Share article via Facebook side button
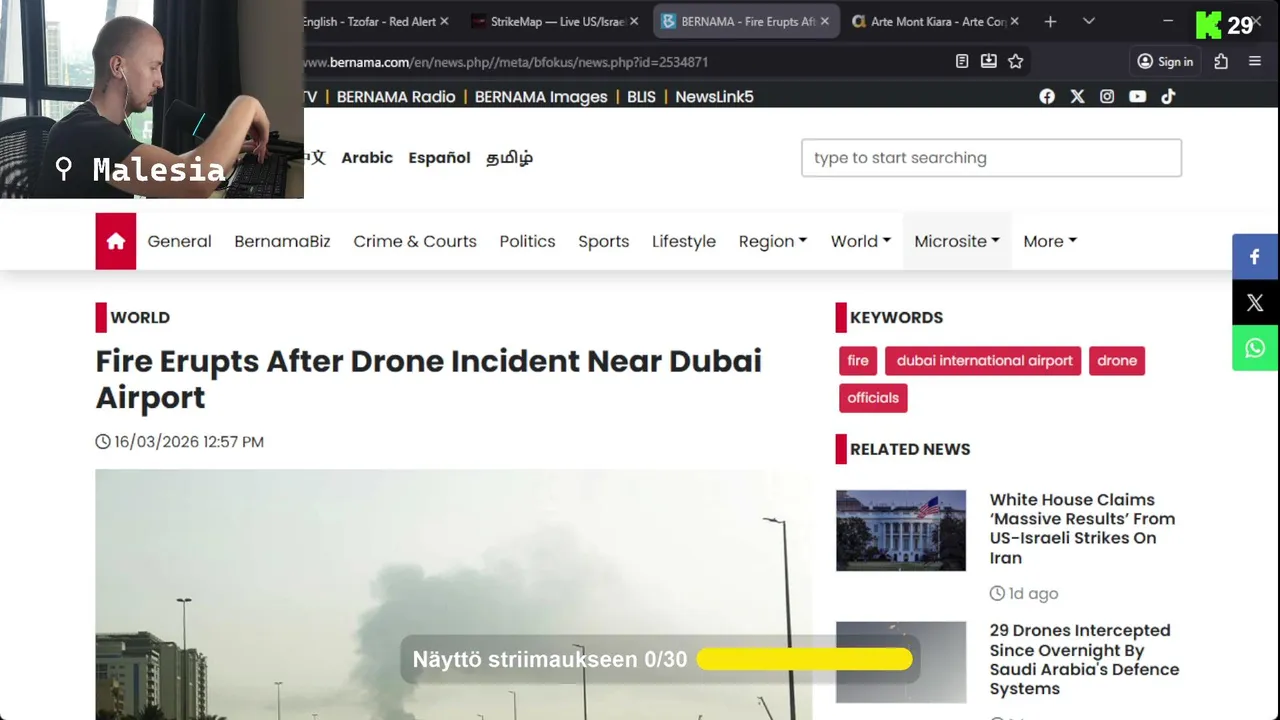The width and height of the screenshot is (1280, 720). (x=1255, y=257)
